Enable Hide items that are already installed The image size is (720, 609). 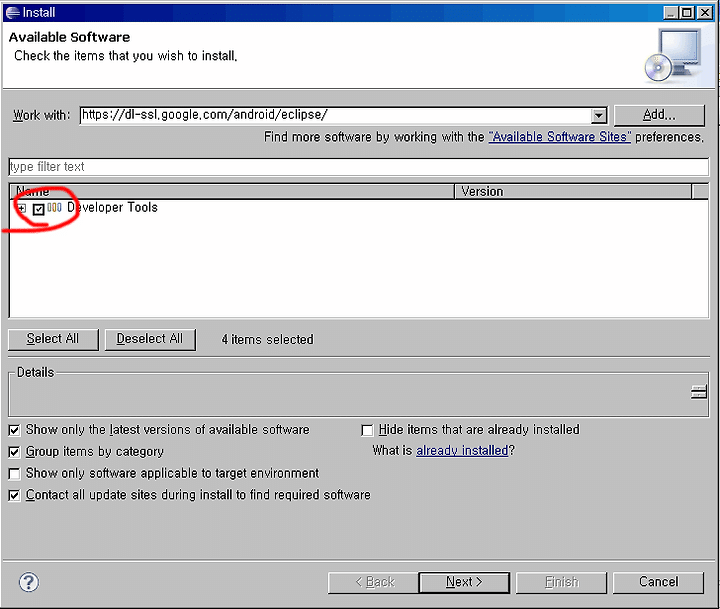point(367,430)
